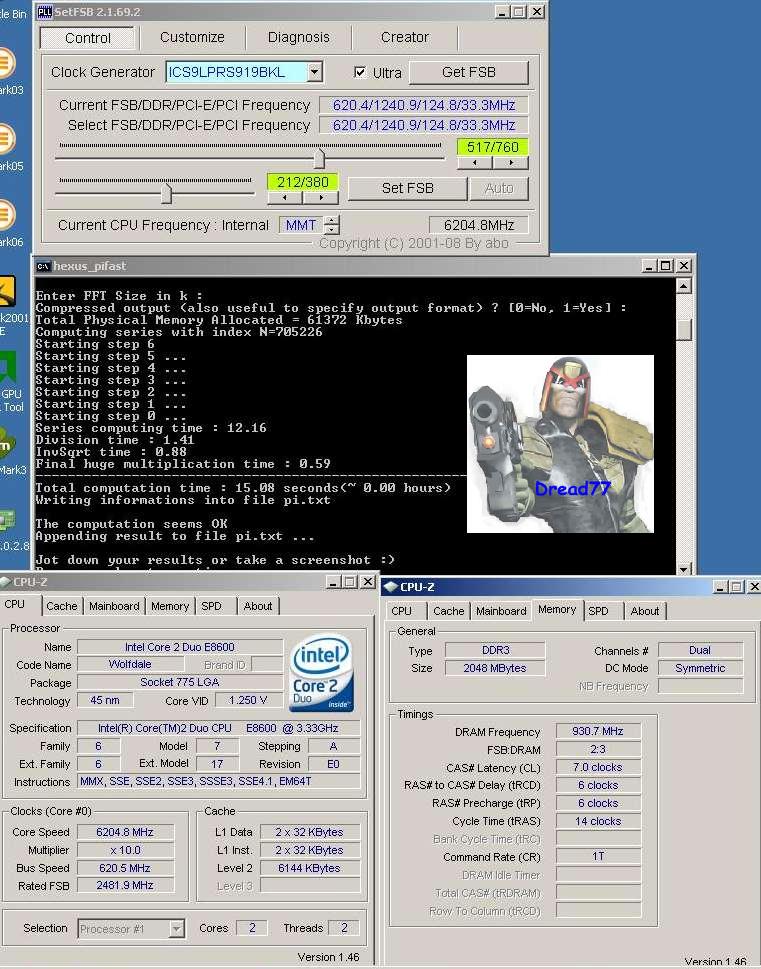761x969 pixels.
Task: Click right arrow under 212/380
Action: [x=321, y=198]
